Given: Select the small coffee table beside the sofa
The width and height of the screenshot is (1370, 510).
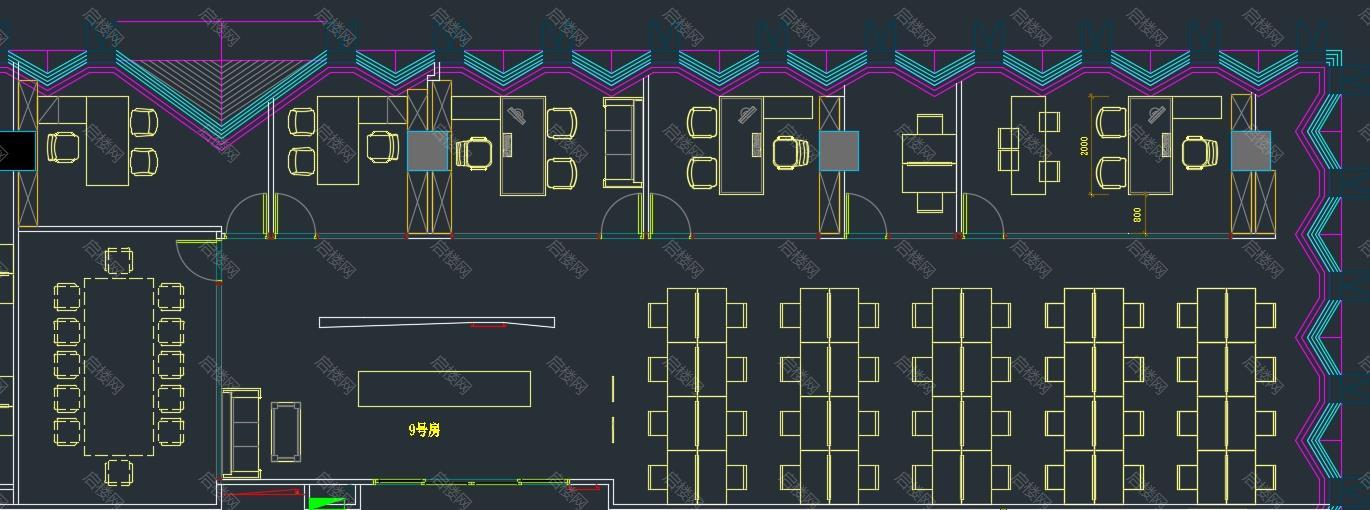Looking at the screenshot, I should pos(285,431).
